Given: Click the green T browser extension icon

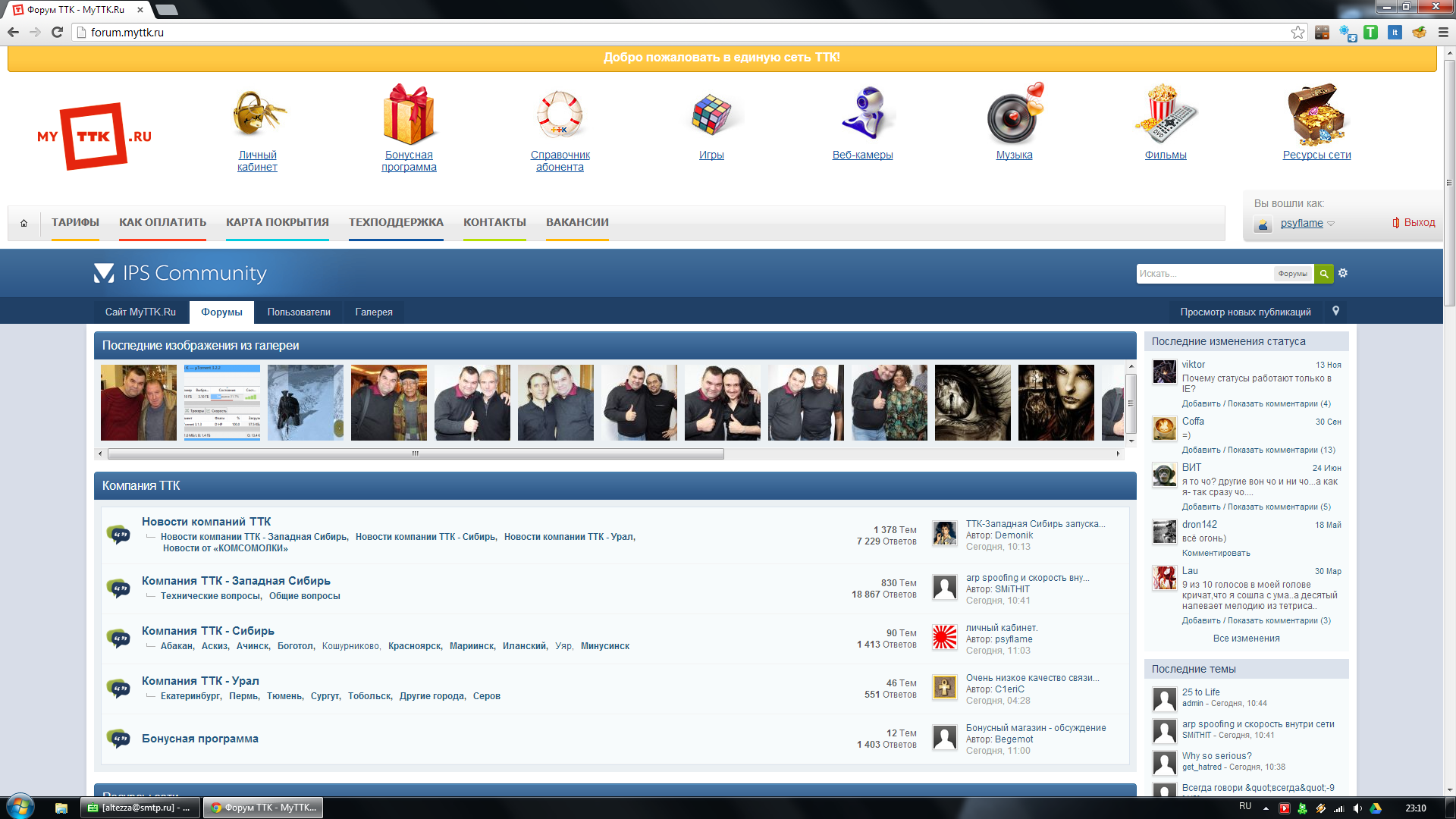Looking at the screenshot, I should click(x=1370, y=33).
